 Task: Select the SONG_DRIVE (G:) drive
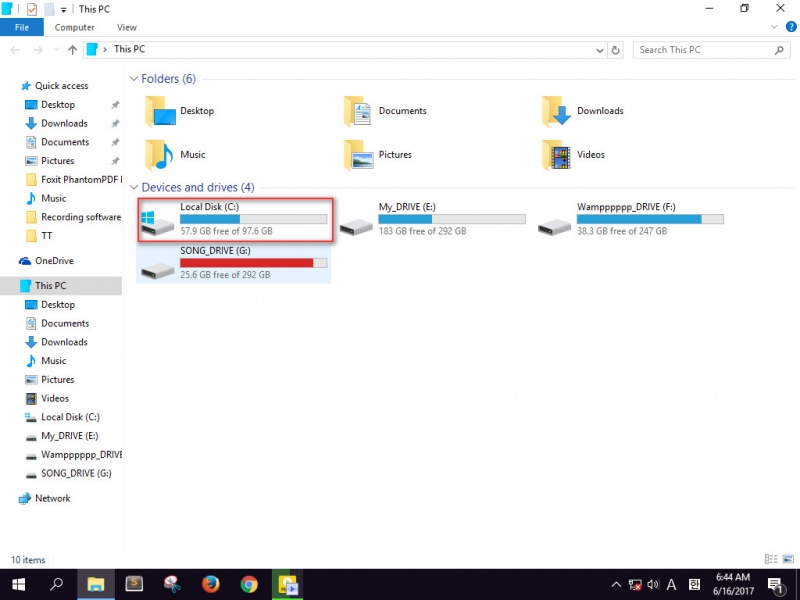pyautogui.click(x=234, y=263)
